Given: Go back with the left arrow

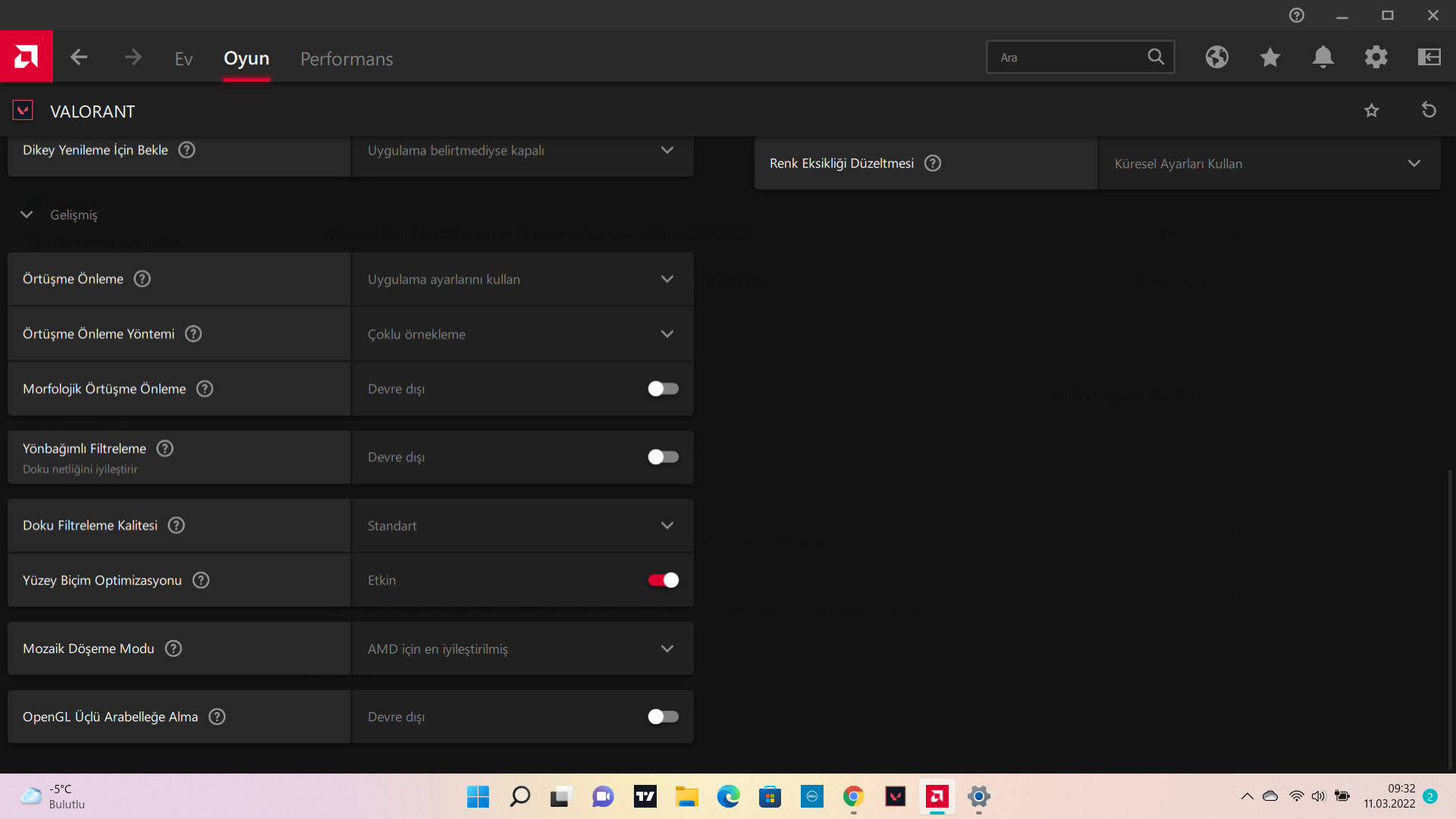Looking at the screenshot, I should [x=79, y=58].
